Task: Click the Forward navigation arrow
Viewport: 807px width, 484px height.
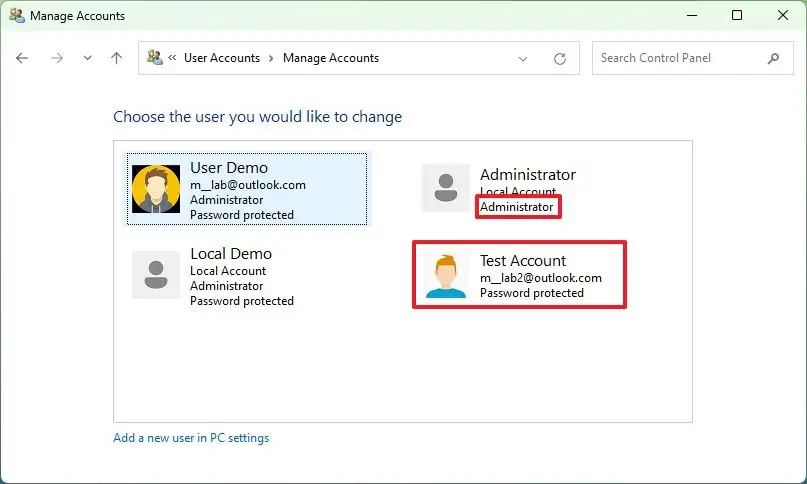Action: coord(57,58)
